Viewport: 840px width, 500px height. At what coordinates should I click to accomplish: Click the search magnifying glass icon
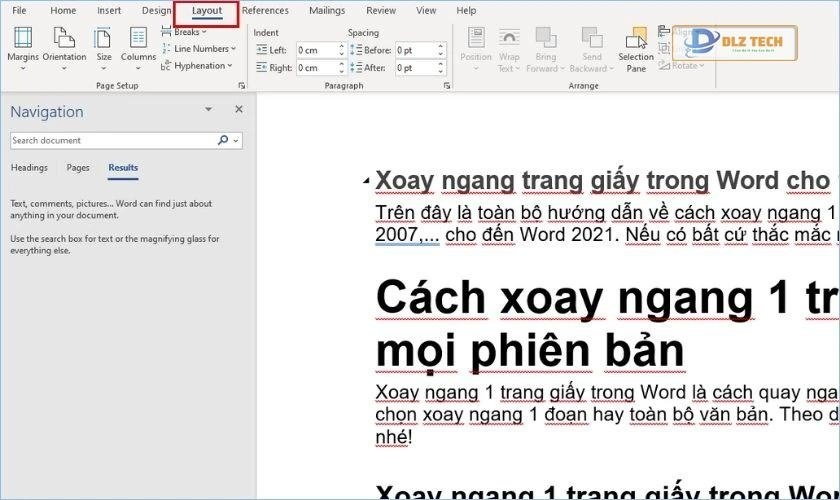point(223,141)
